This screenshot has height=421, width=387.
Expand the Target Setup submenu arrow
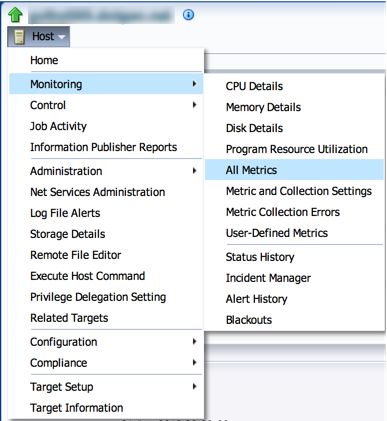[194, 387]
